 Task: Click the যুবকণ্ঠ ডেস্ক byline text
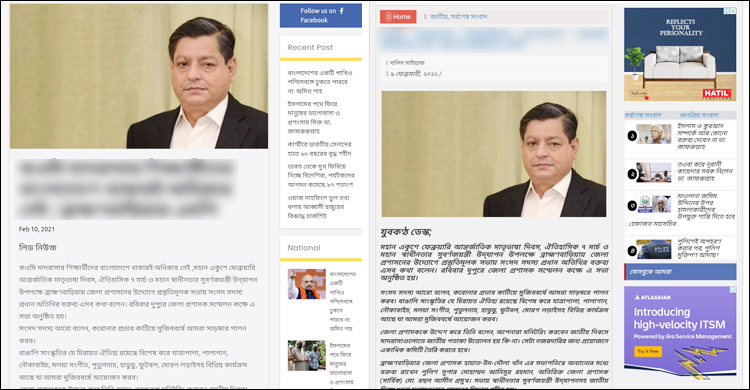pos(406,232)
